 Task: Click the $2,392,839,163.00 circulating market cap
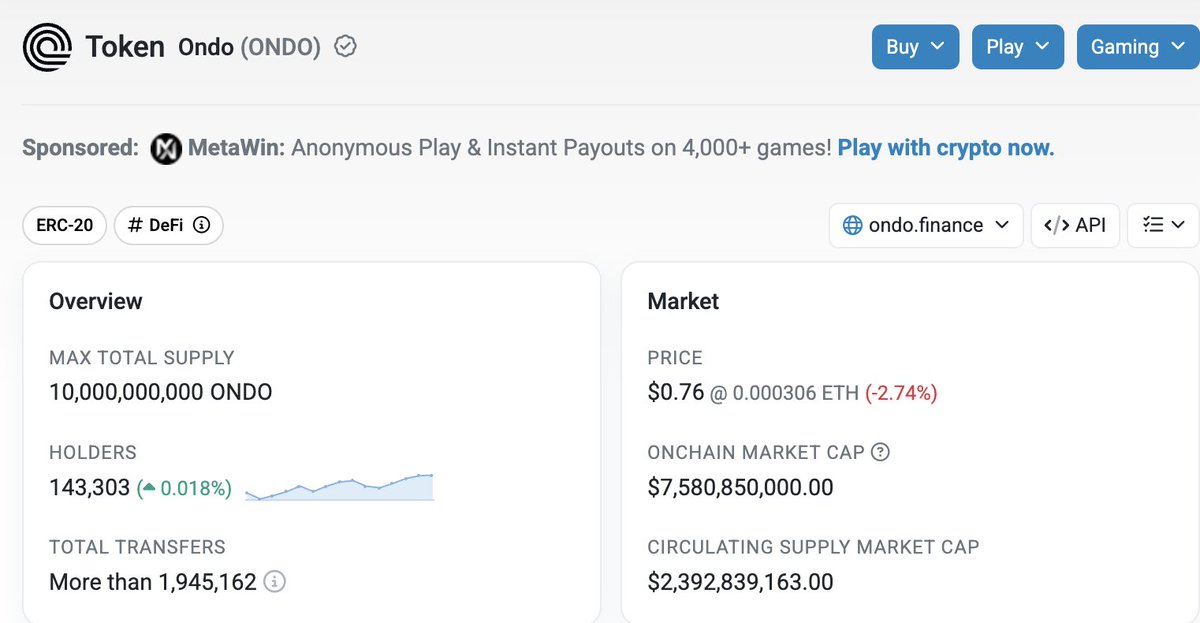coord(741,582)
